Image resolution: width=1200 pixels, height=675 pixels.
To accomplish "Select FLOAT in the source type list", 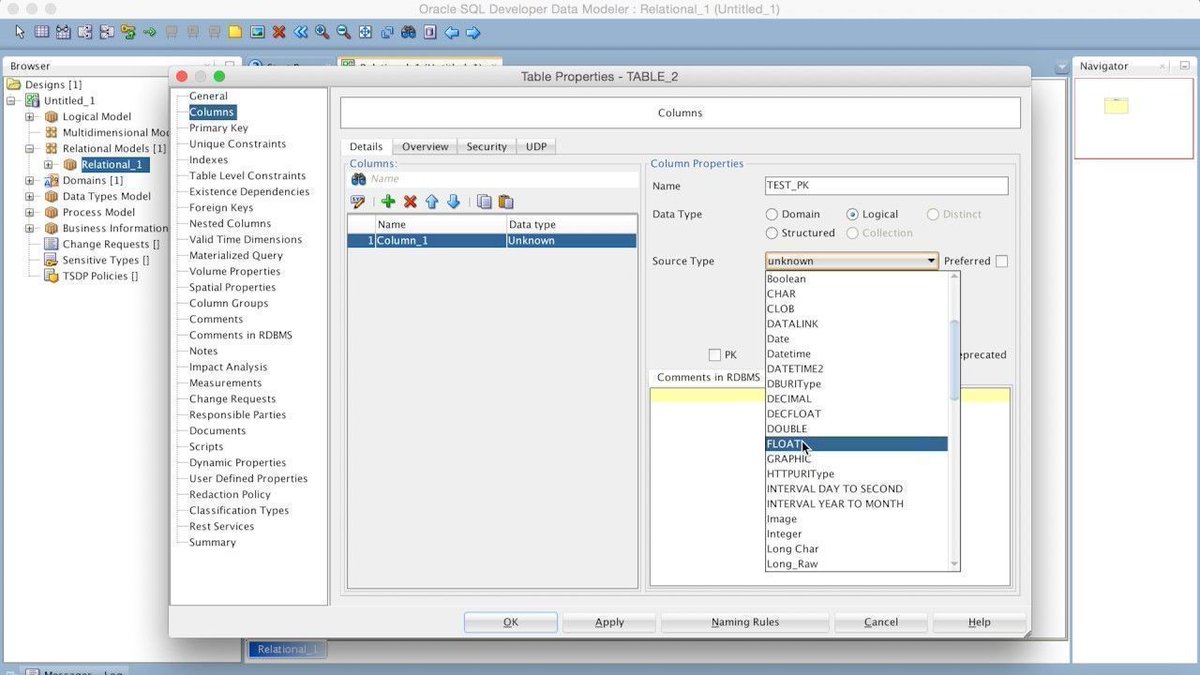I will click(x=856, y=444).
